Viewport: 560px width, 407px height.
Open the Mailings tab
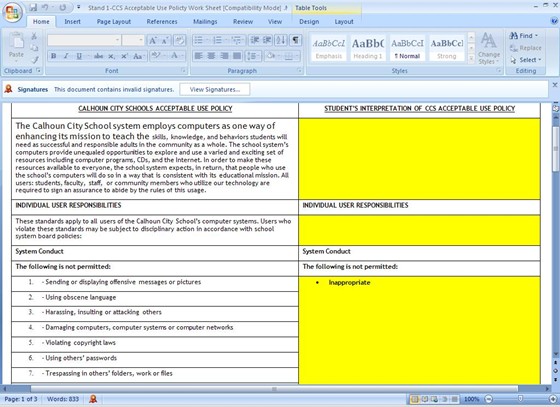[x=205, y=22]
